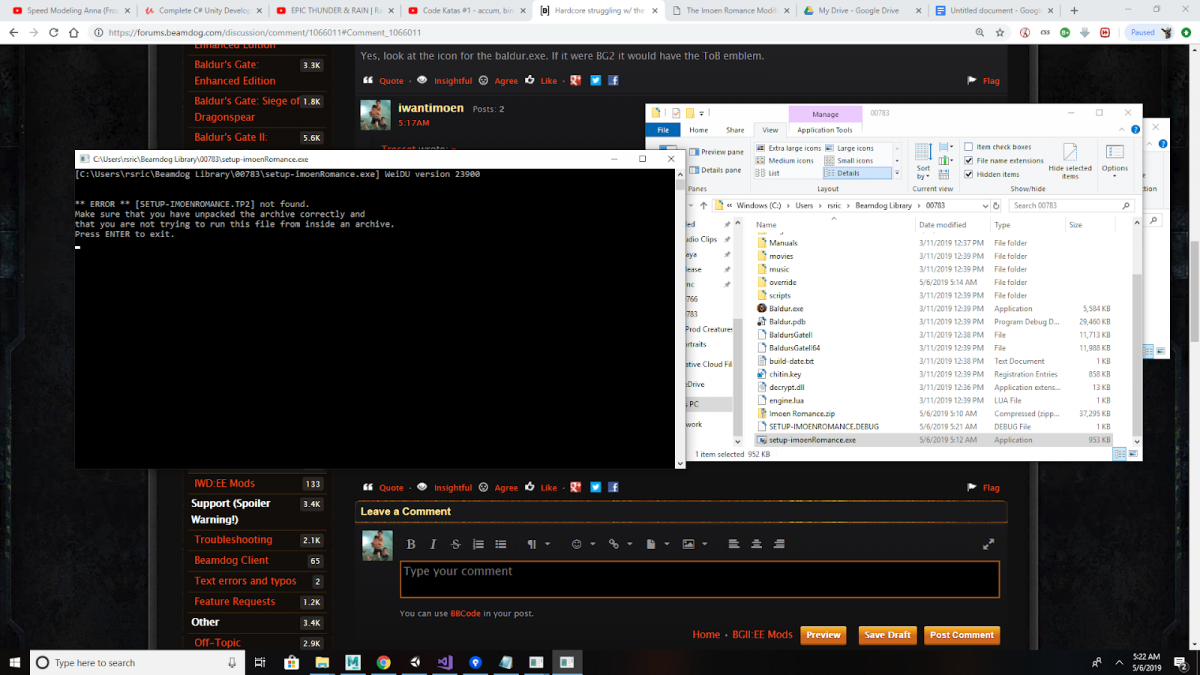Open the Options dropdown in Explorer ribbon
The image size is (1200, 675).
(x=1115, y=160)
